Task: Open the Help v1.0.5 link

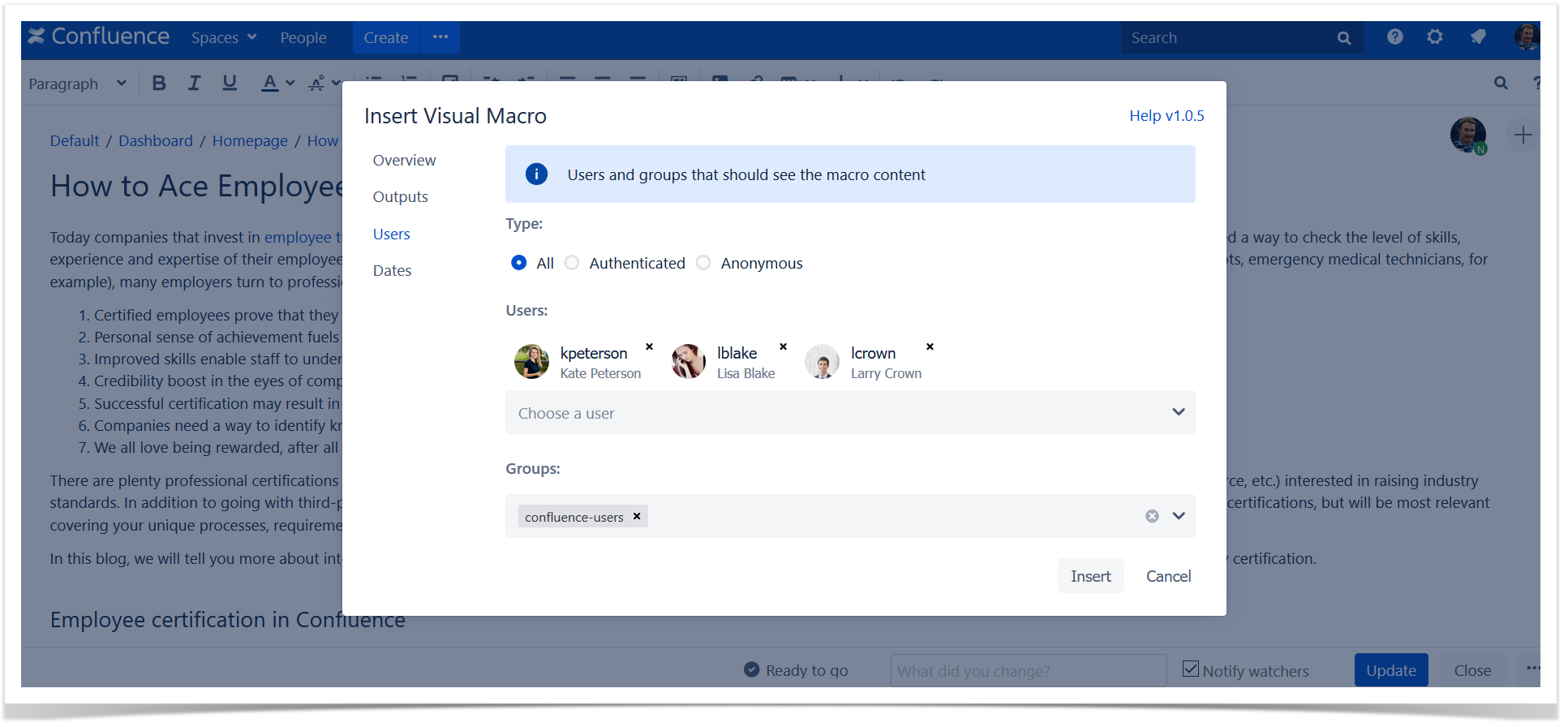Action: (1166, 116)
